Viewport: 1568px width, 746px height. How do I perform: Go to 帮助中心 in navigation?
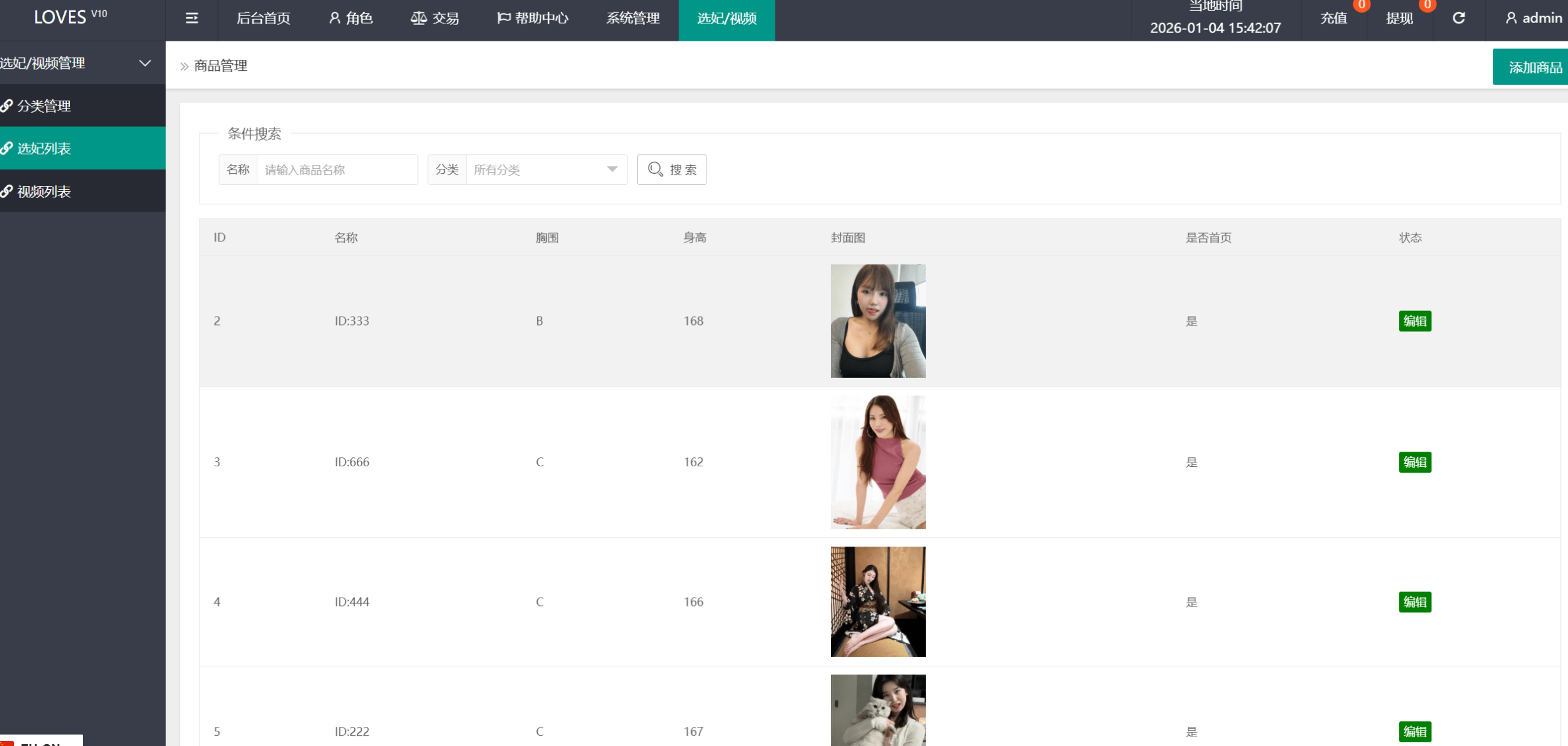pos(533,18)
